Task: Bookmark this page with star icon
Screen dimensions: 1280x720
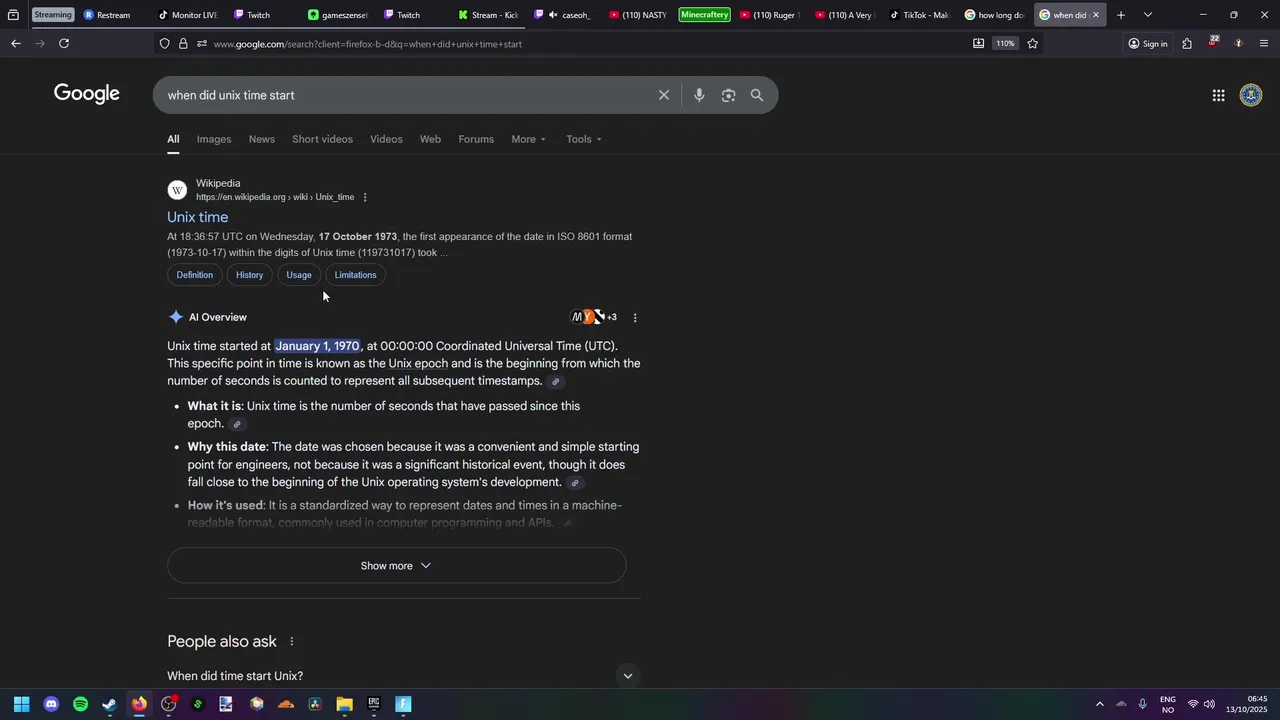Action: [x=1032, y=43]
